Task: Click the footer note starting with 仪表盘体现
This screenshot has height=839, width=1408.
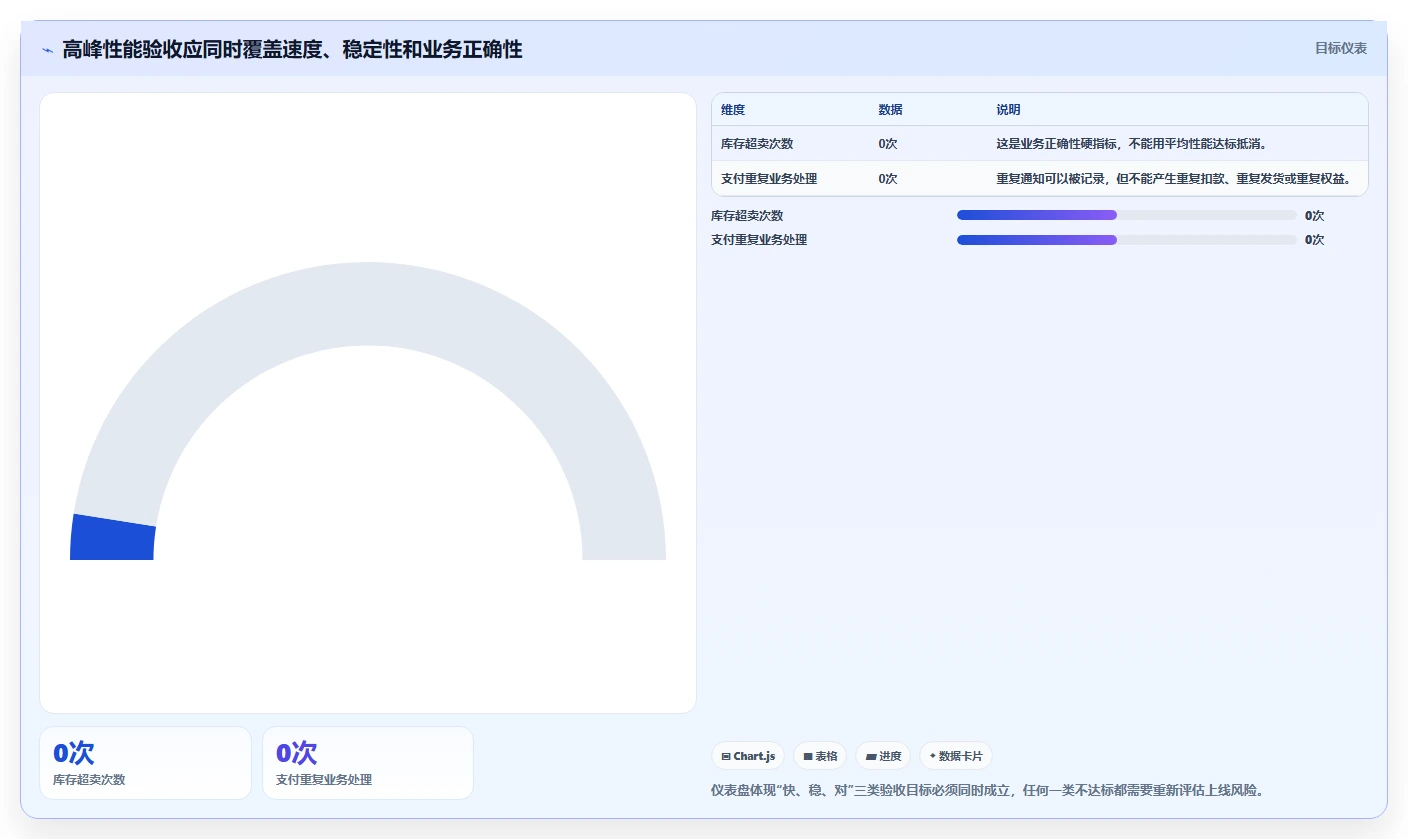Action: 988,790
